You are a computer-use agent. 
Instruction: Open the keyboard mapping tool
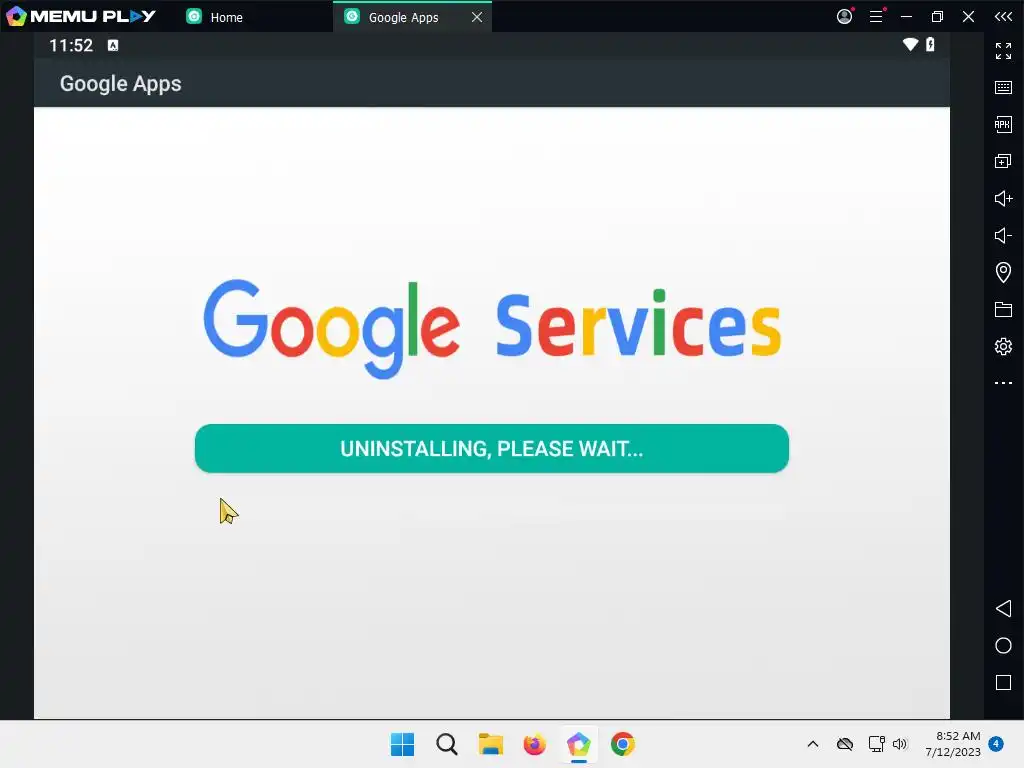(1003, 88)
